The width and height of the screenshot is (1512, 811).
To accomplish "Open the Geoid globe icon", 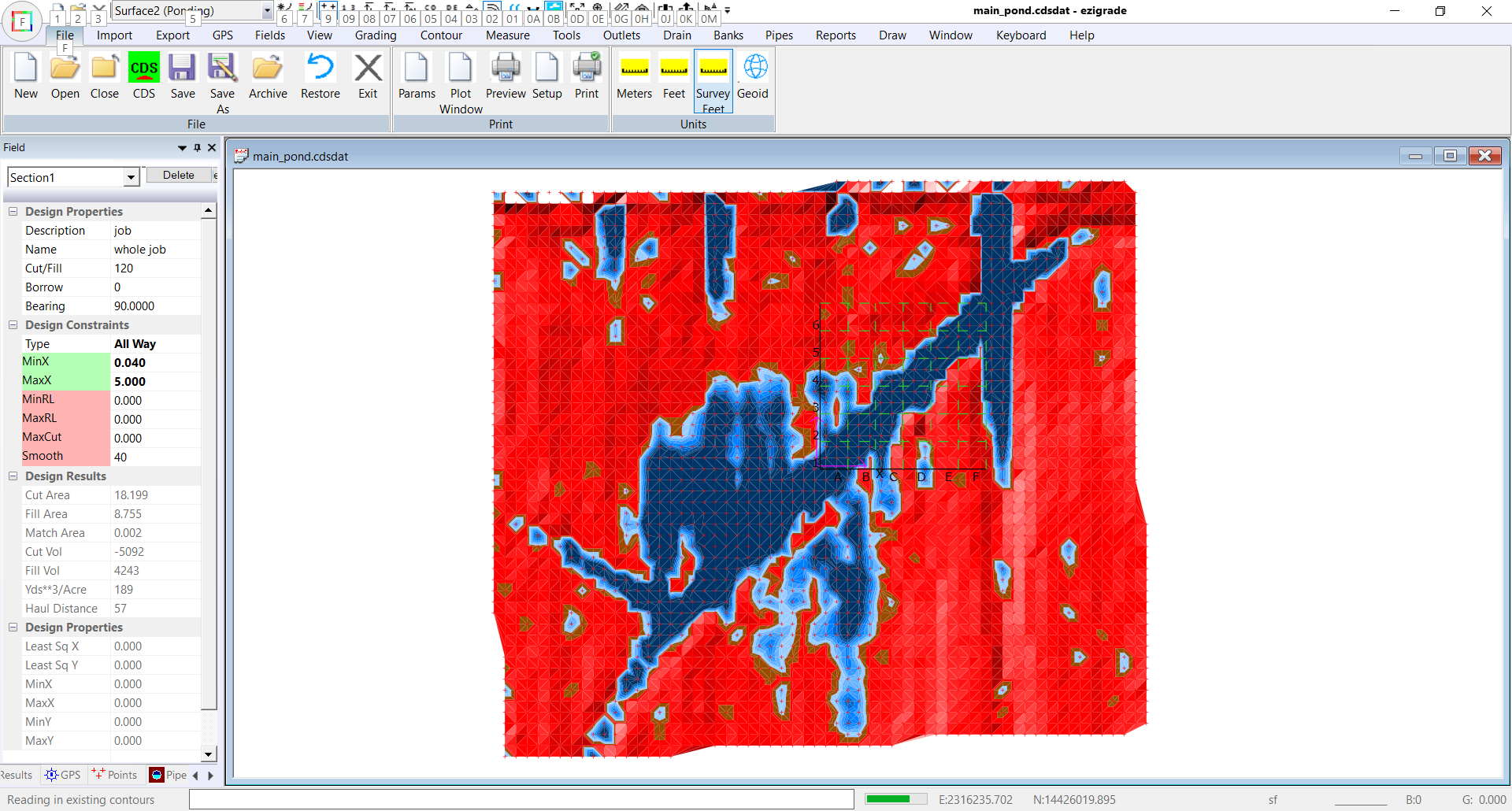I will (x=754, y=69).
